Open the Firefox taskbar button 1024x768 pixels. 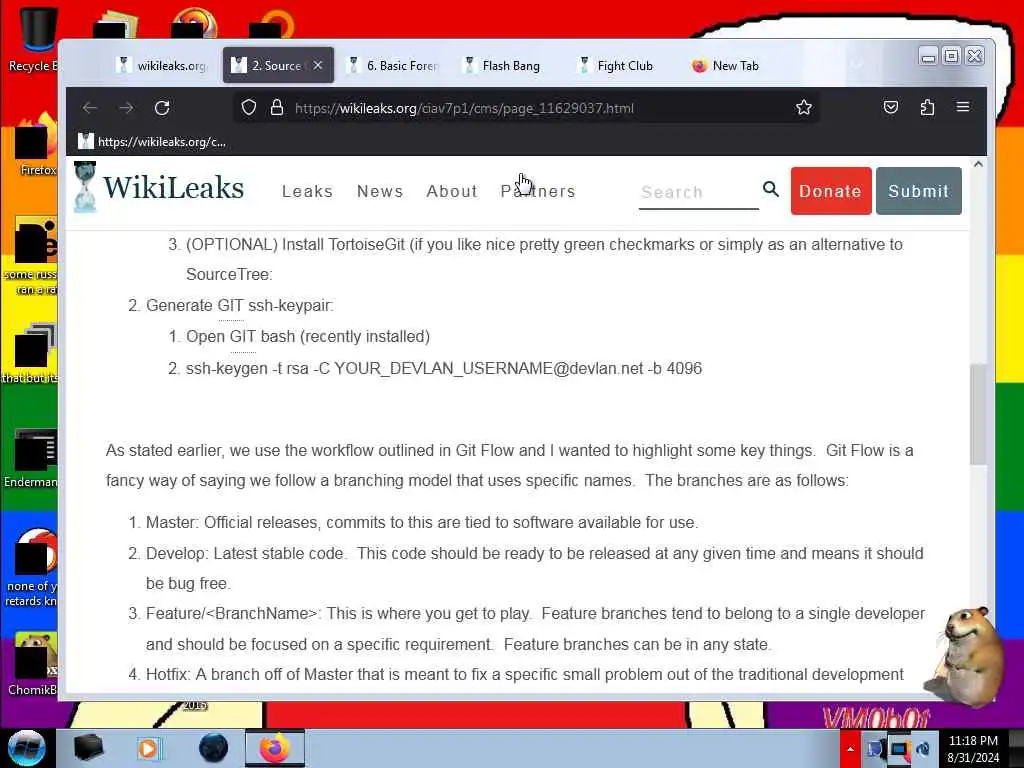point(275,748)
